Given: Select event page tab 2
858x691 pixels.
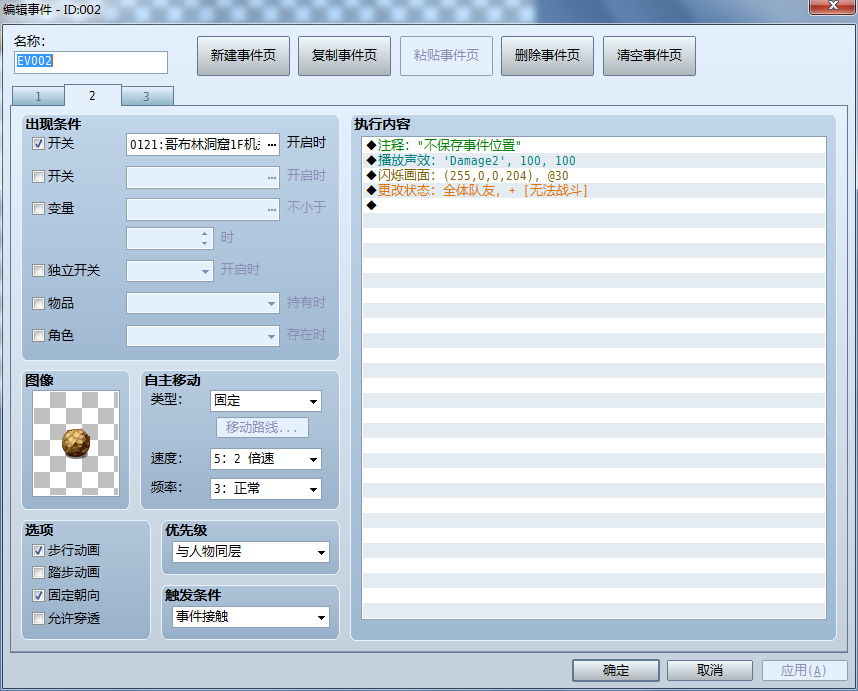Looking at the screenshot, I should click(92, 95).
